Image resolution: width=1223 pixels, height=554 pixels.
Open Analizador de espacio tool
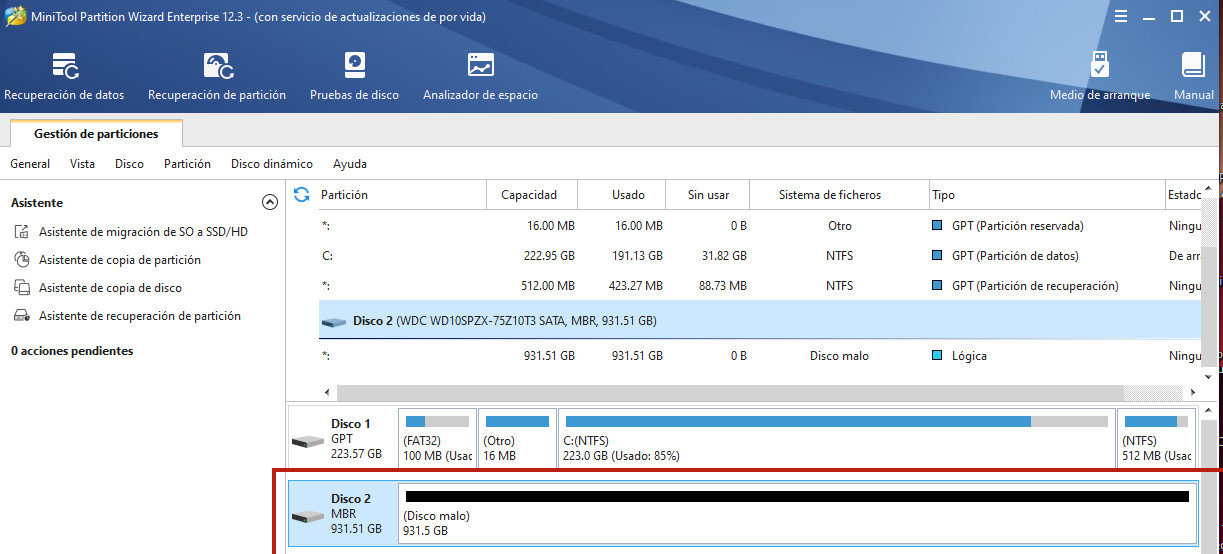pos(480,77)
